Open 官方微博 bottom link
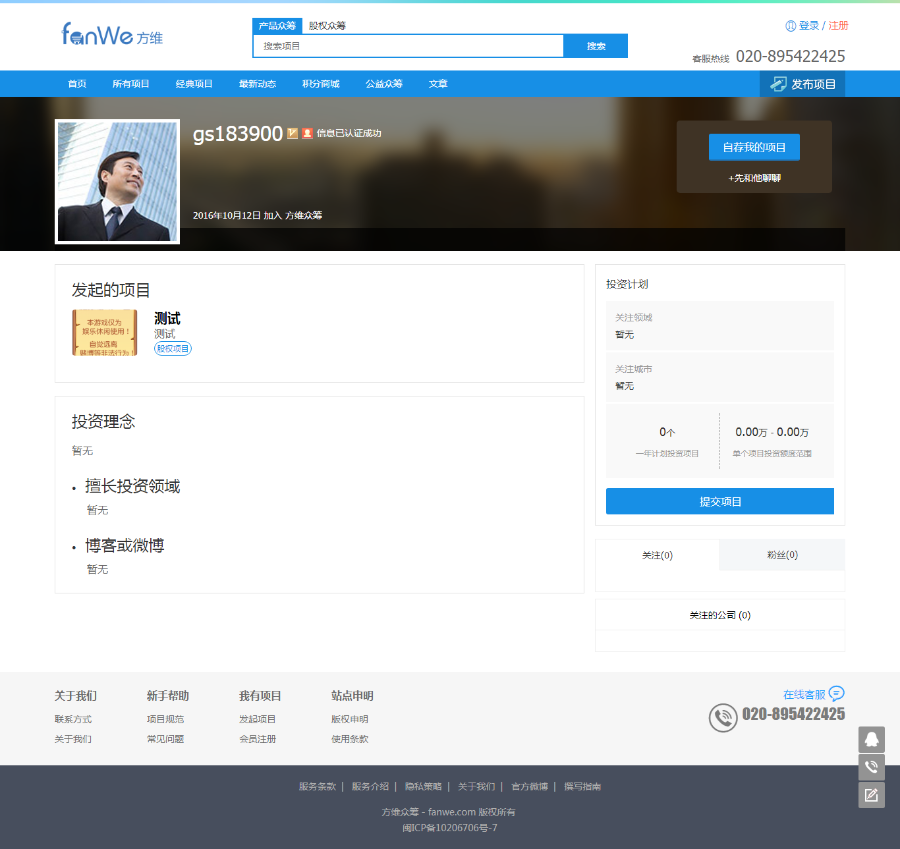 [x=530, y=786]
